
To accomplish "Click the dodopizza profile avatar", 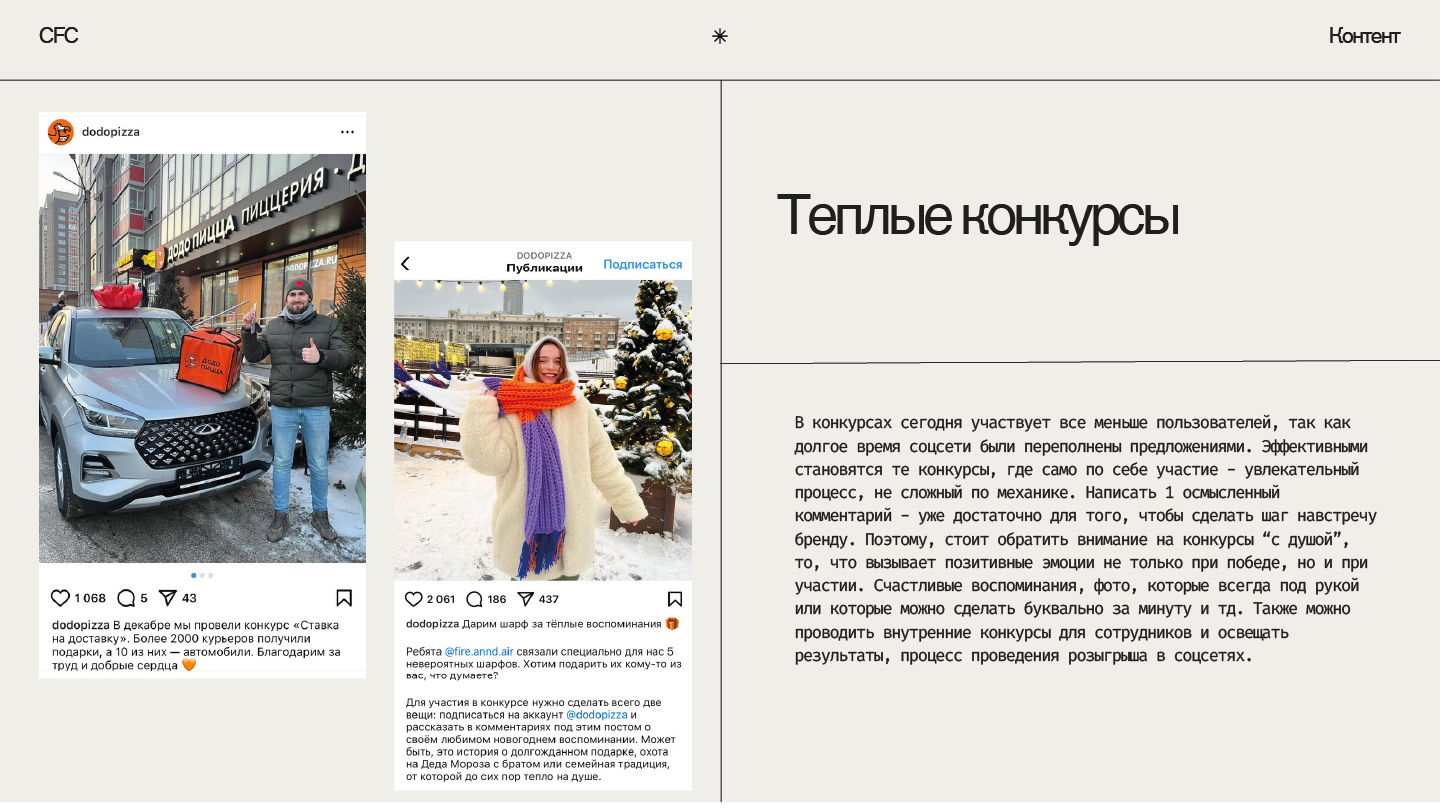I will click(x=61, y=132).
